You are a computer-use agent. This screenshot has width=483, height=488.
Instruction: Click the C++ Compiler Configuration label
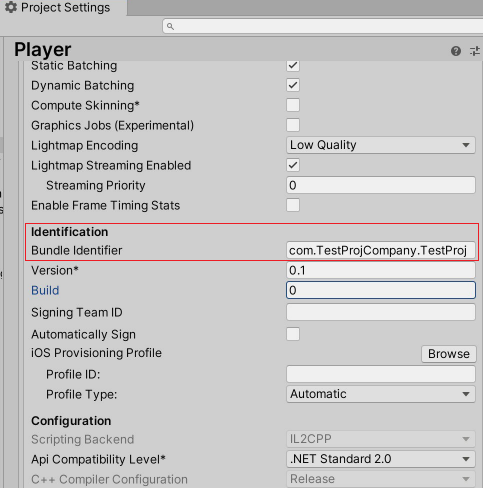click(x=109, y=479)
